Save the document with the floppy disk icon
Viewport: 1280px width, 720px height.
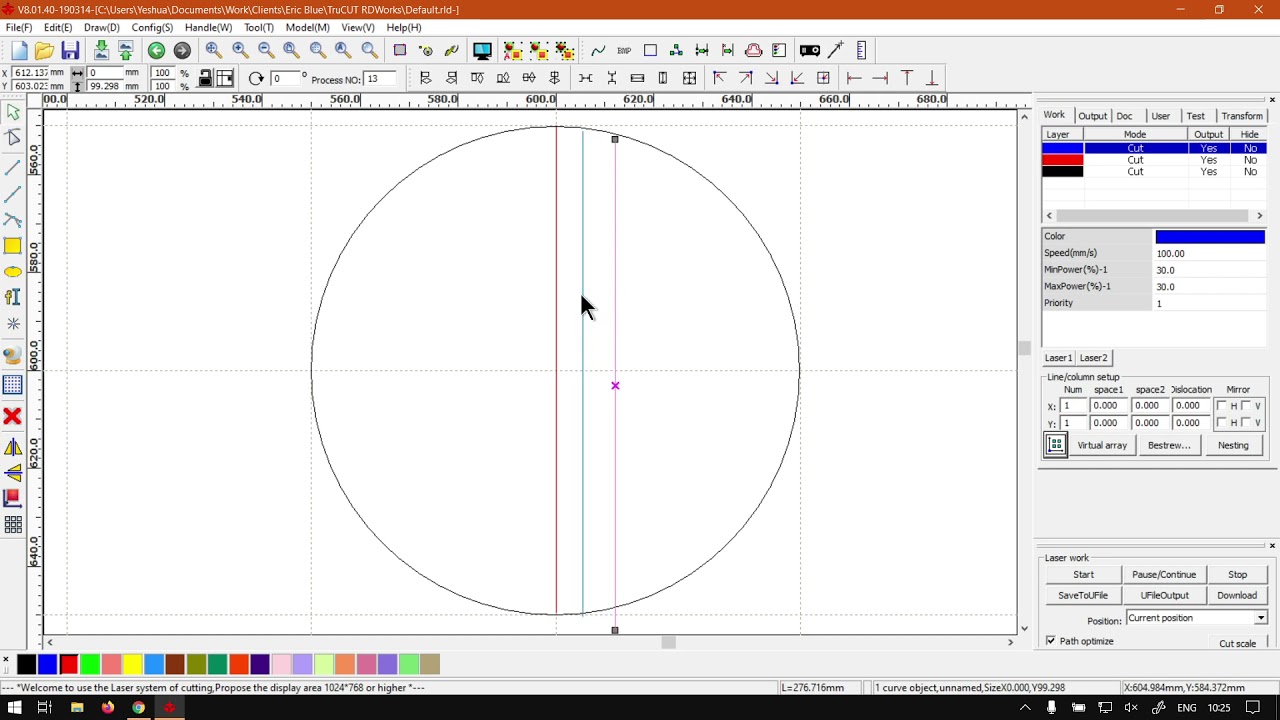70,51
